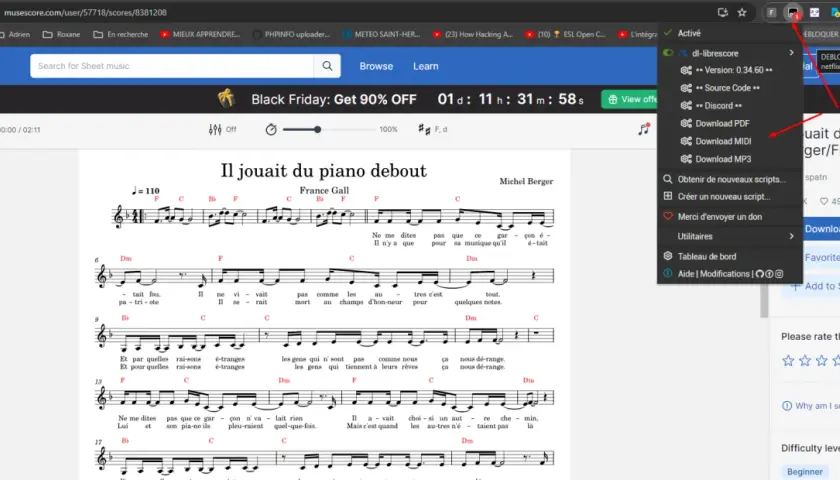Viewport: 840px width, 480px height.
Task: Open the Adrien bookmark folder
Action: click(x=15, y=34)
